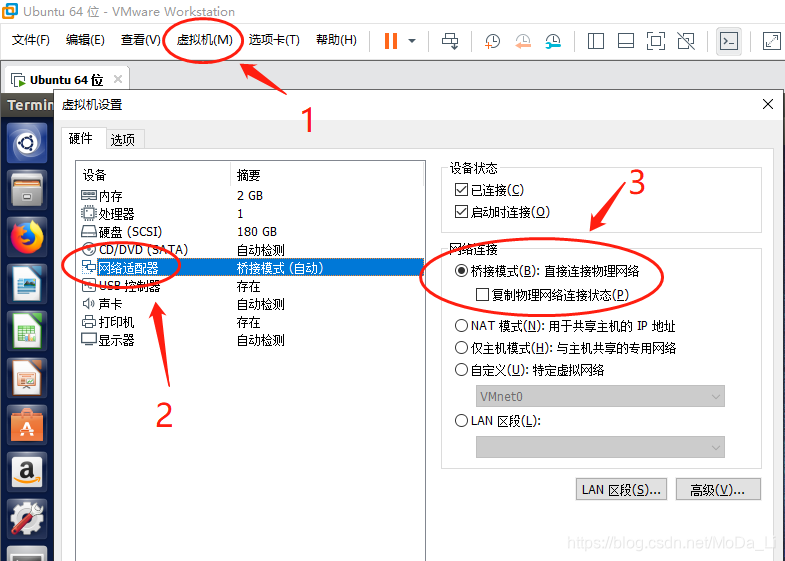Toggle the 启动时连接(O) checkbox
Viewport: 785px width, 561px height.
[x=461, y=212]
